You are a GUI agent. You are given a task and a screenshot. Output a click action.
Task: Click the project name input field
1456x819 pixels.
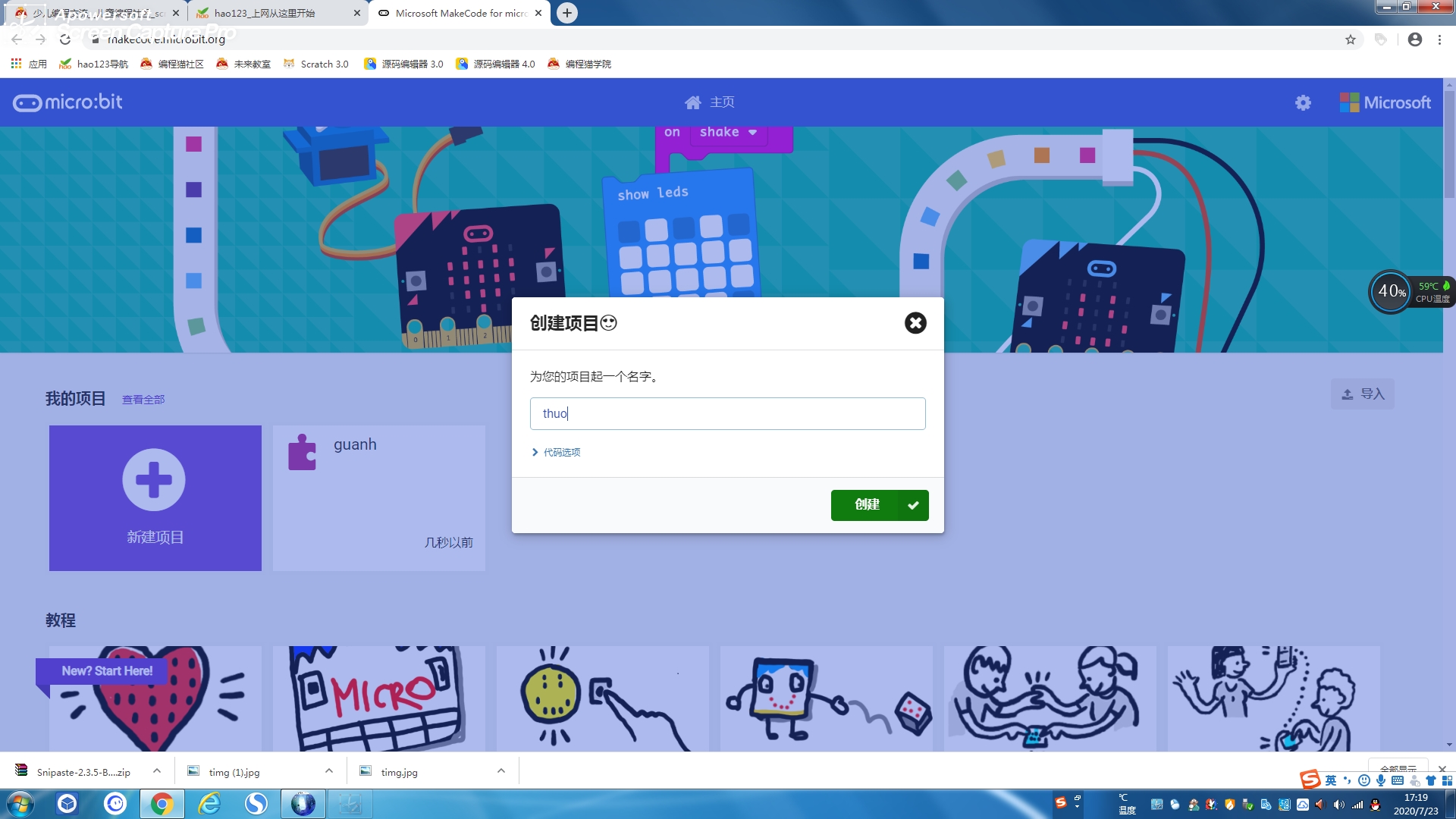click(728, 414)
